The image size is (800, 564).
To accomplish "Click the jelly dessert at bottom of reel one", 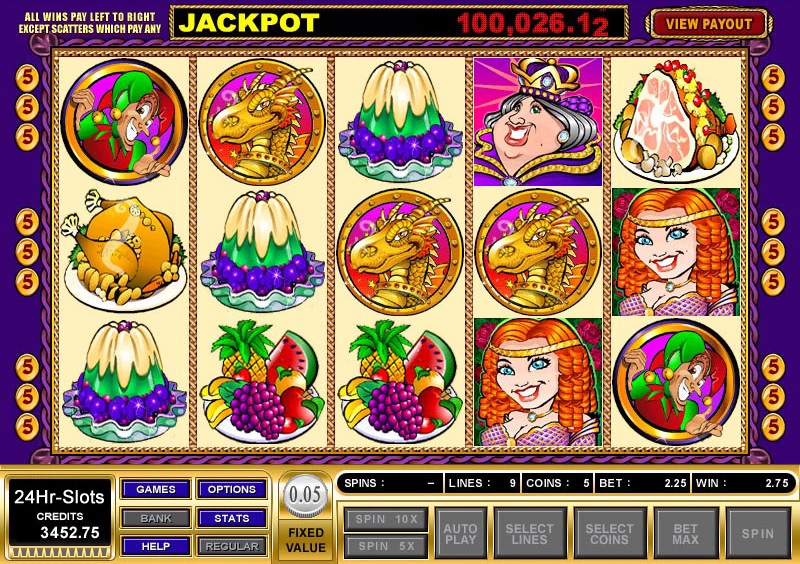I will (124, 381).
